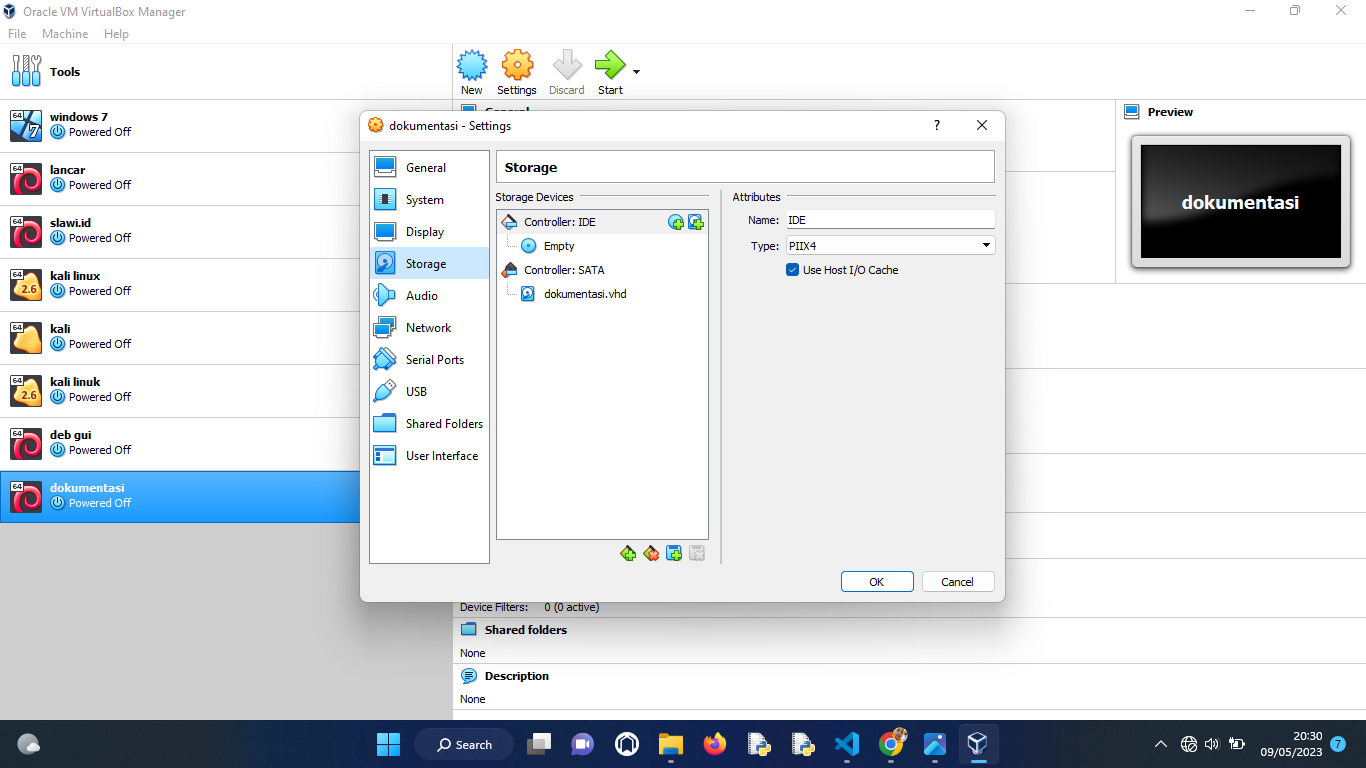Open the Help menu
The image size is (1366, 768).
tap(116, 34)
